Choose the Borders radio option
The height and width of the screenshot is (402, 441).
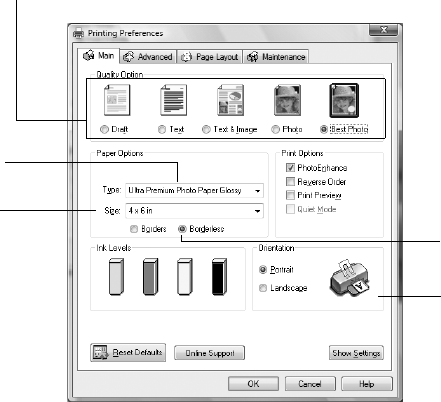(x=134, y=229)
